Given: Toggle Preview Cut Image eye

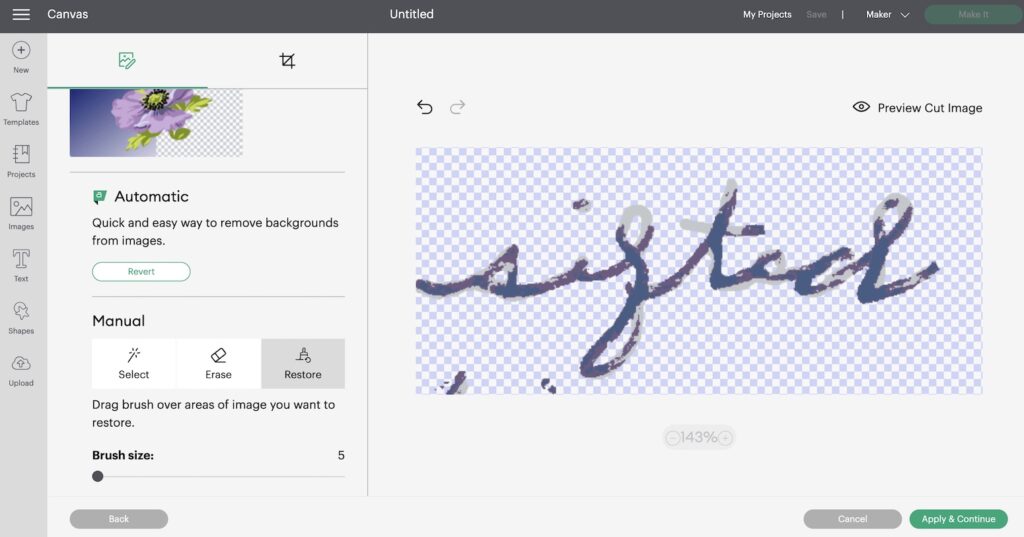Looking at the screenshot, I should [861, 106].
